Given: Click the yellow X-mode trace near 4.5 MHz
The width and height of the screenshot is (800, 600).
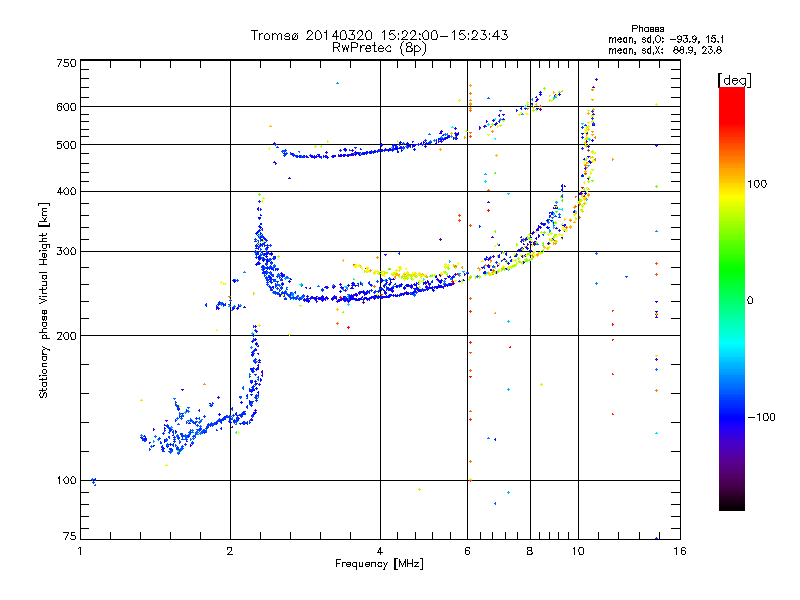Looking at the screenshot, I should [408, 274].
